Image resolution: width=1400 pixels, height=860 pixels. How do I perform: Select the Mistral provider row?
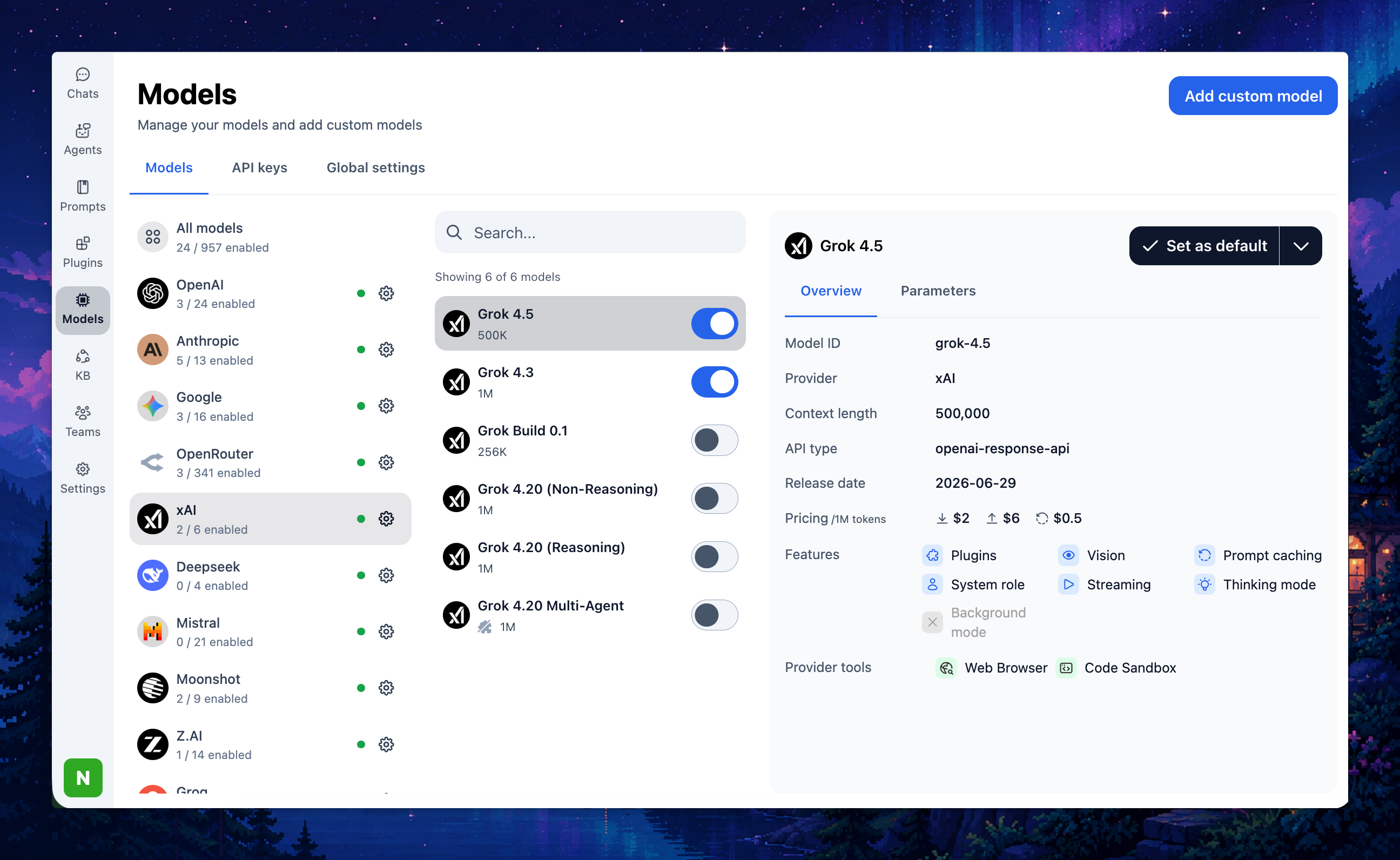(270, 632)
